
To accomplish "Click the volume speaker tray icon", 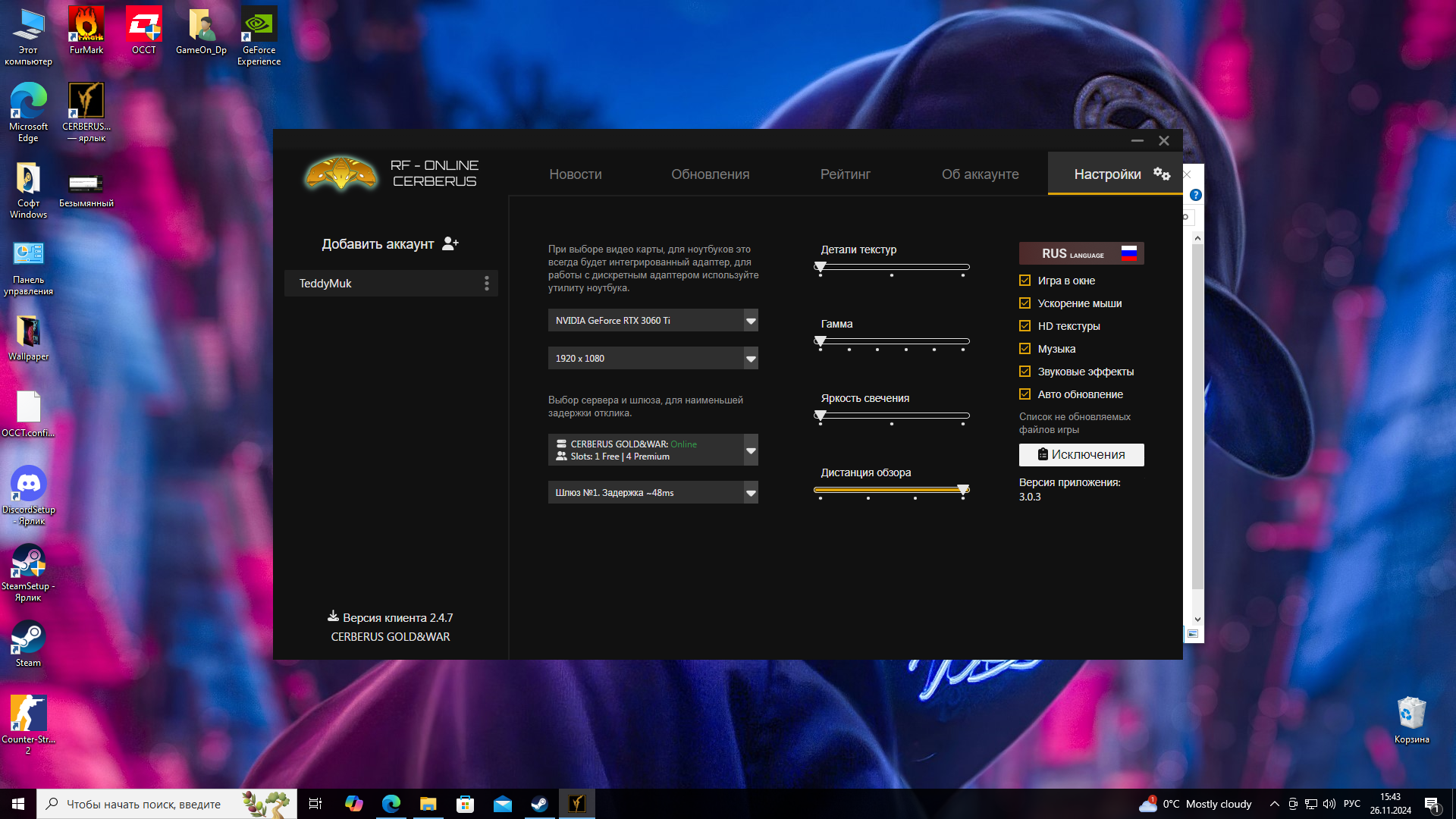I will click(x=1329, y=804).
